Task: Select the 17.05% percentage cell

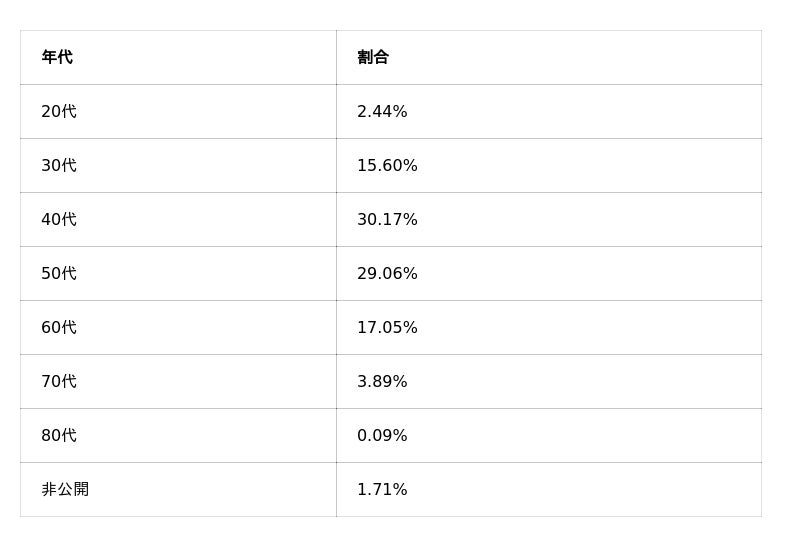Action: coord(387,328)
